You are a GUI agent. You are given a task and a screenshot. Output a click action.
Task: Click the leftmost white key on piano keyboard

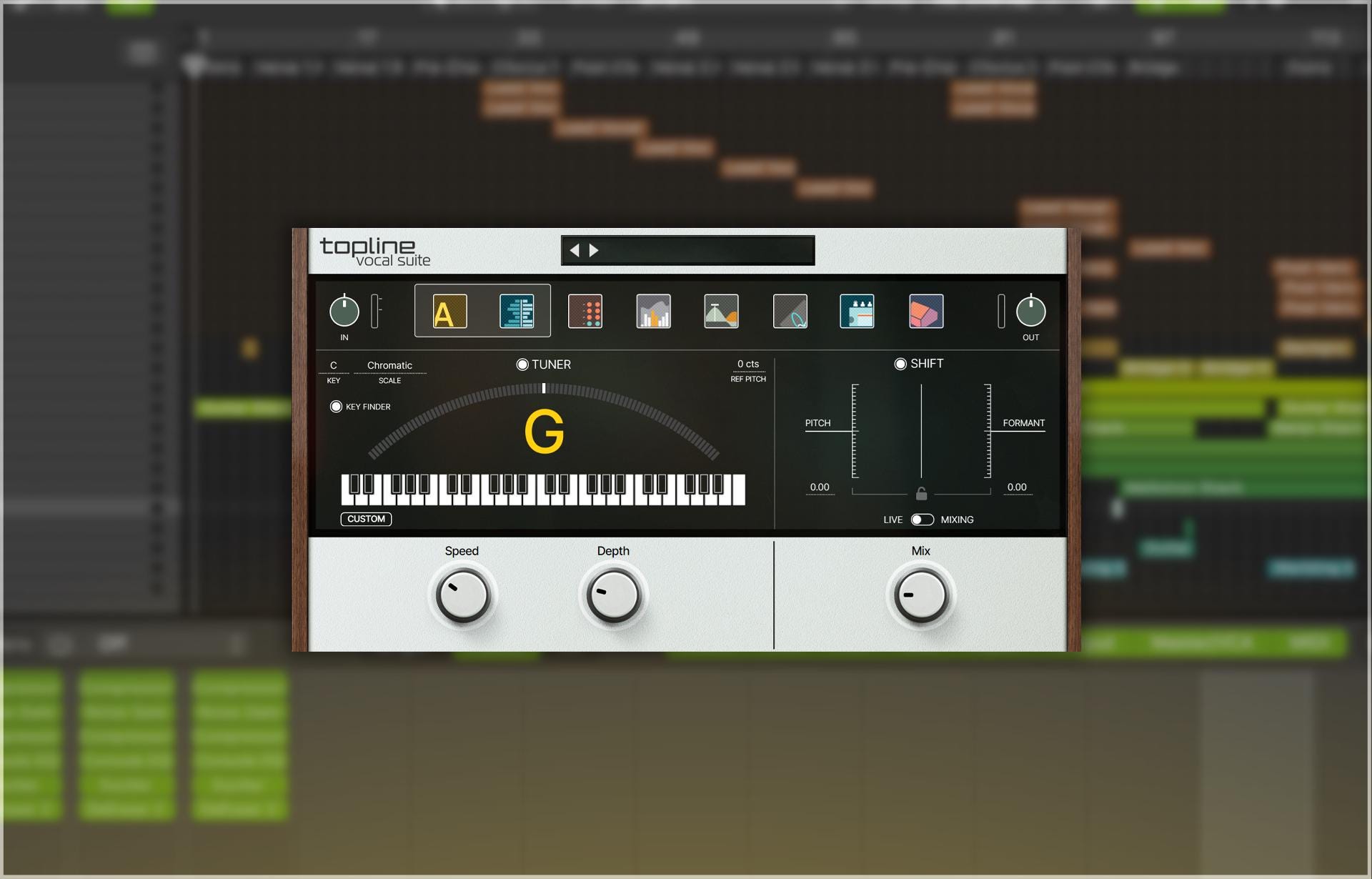(x=346, y=497)
